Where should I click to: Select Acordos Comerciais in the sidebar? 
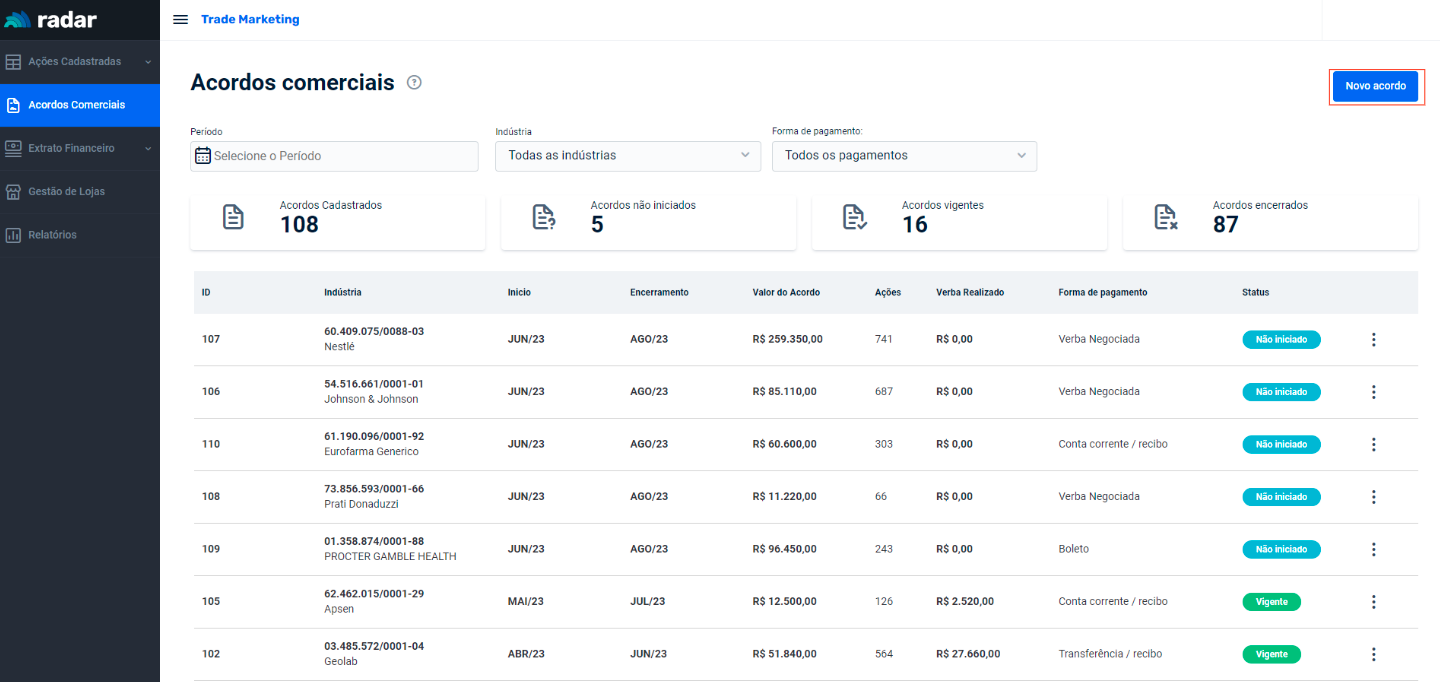[77, 105]
